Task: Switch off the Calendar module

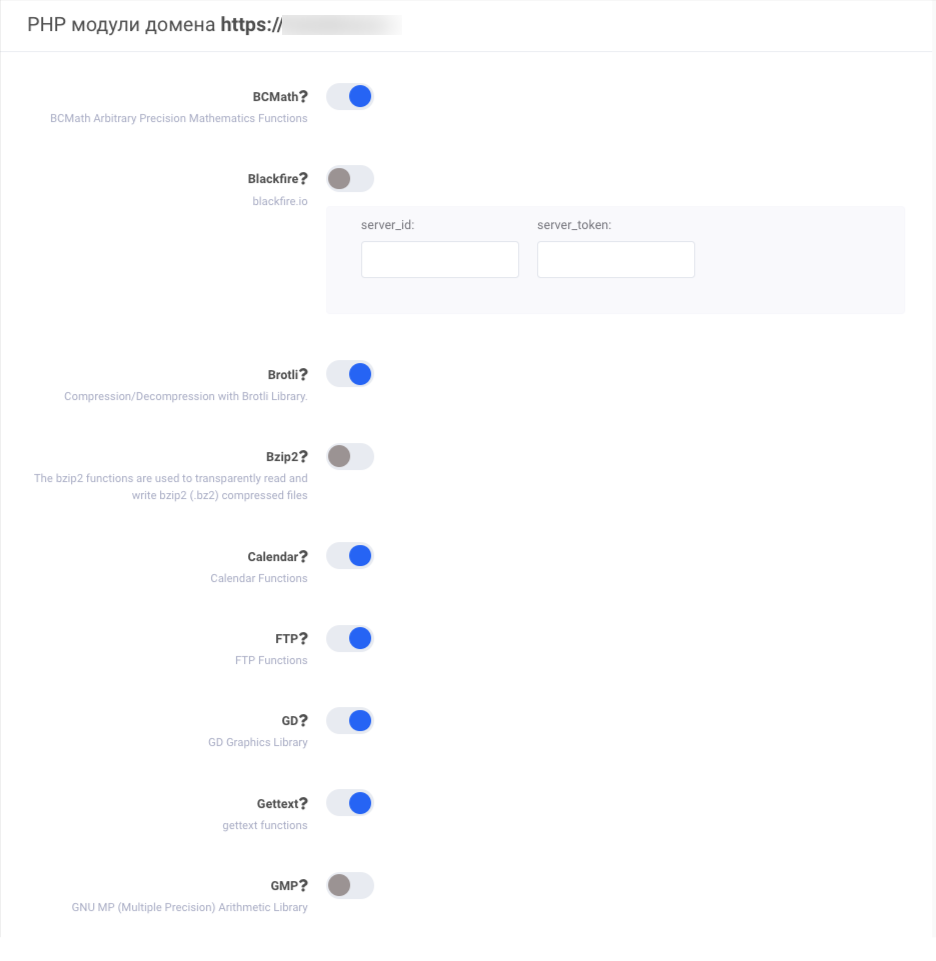Action: point(350,556)
